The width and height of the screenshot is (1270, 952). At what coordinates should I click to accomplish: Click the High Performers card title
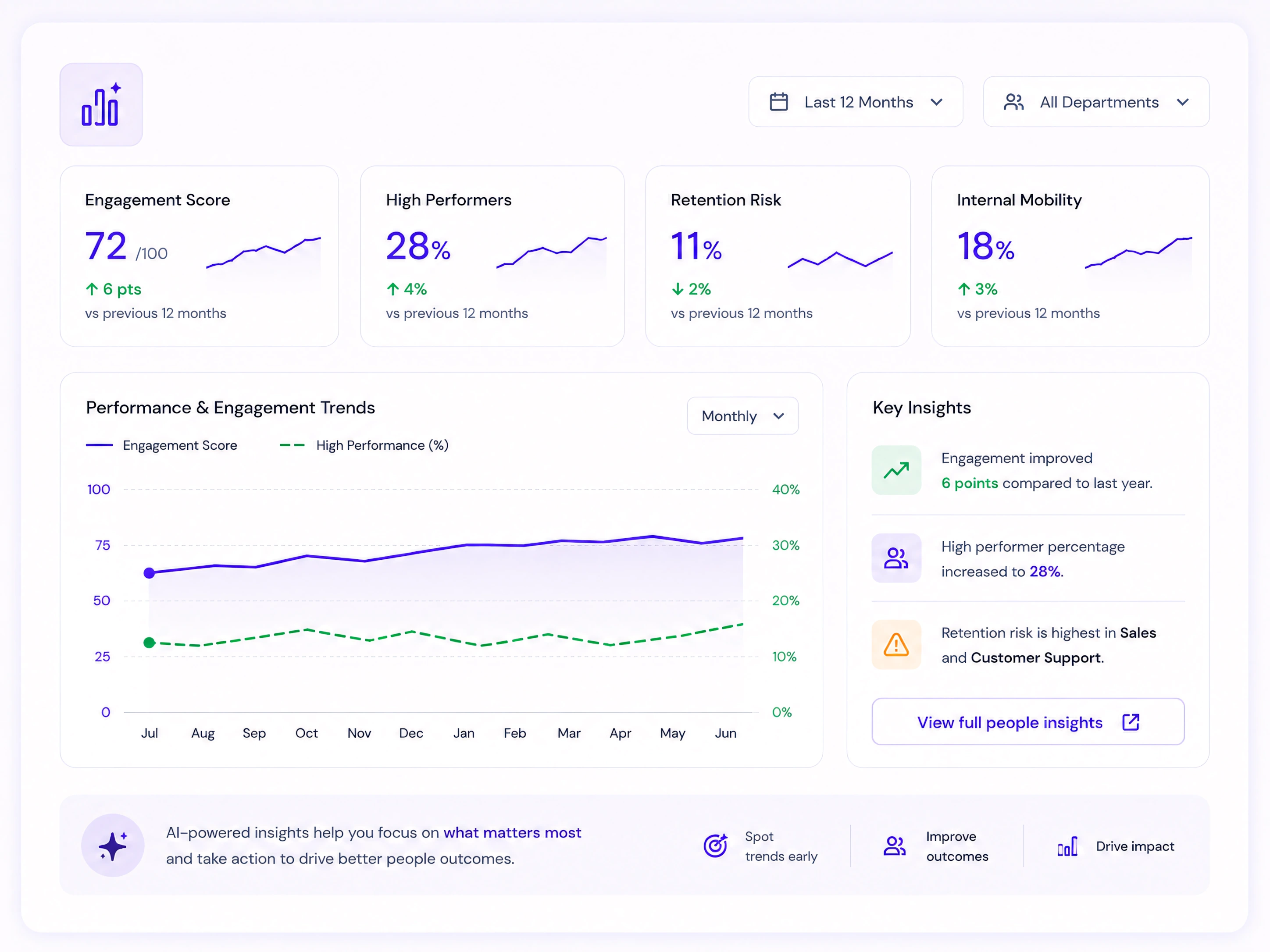click(x=449, y=200)
